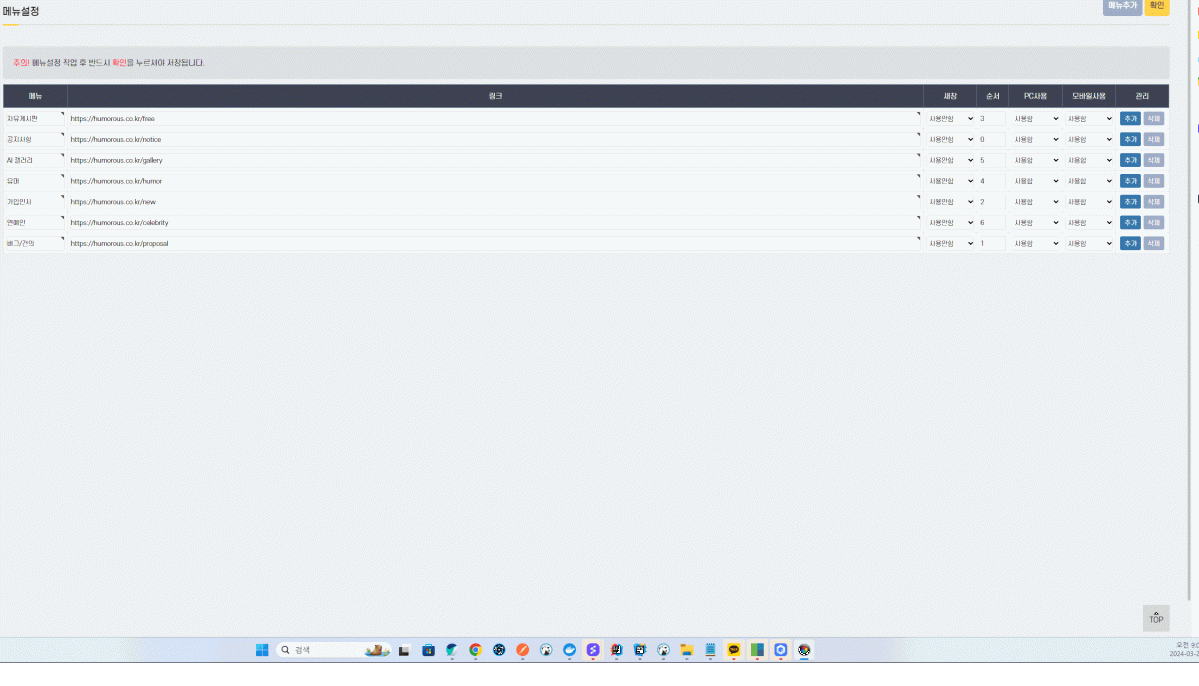Open PC사용 dropdown in AI 갤러리 row
Image resolution: width=1199 pixels, height=686 pixels.
point(1036,160)
